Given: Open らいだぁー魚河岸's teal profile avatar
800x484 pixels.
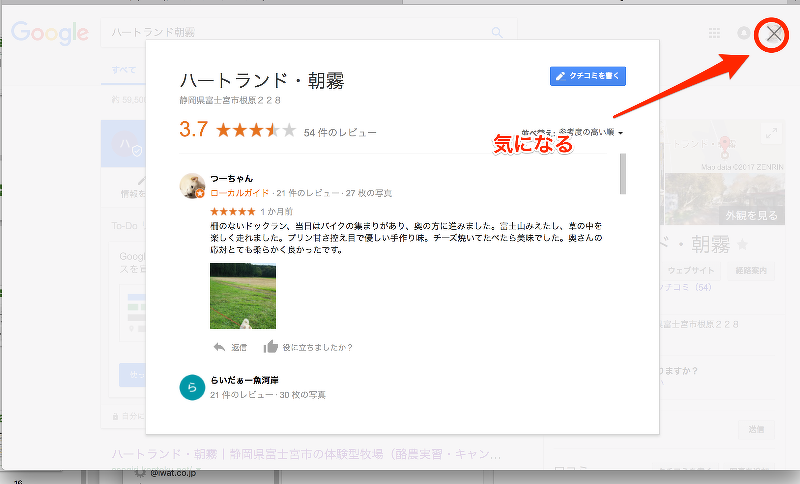Looking at the screenshot, I should coord(192,388).
